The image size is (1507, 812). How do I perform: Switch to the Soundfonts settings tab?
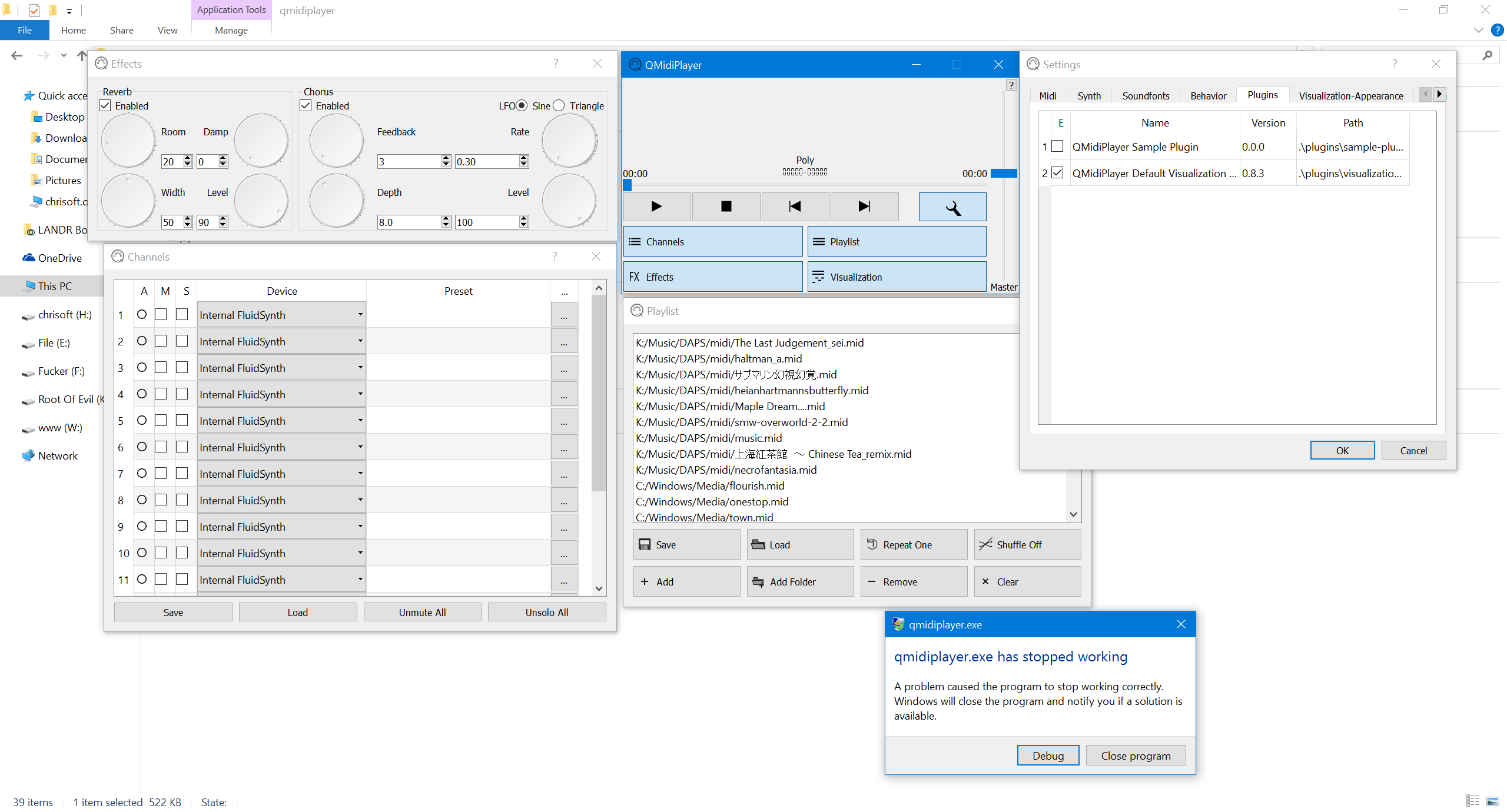coord(1146,96)
